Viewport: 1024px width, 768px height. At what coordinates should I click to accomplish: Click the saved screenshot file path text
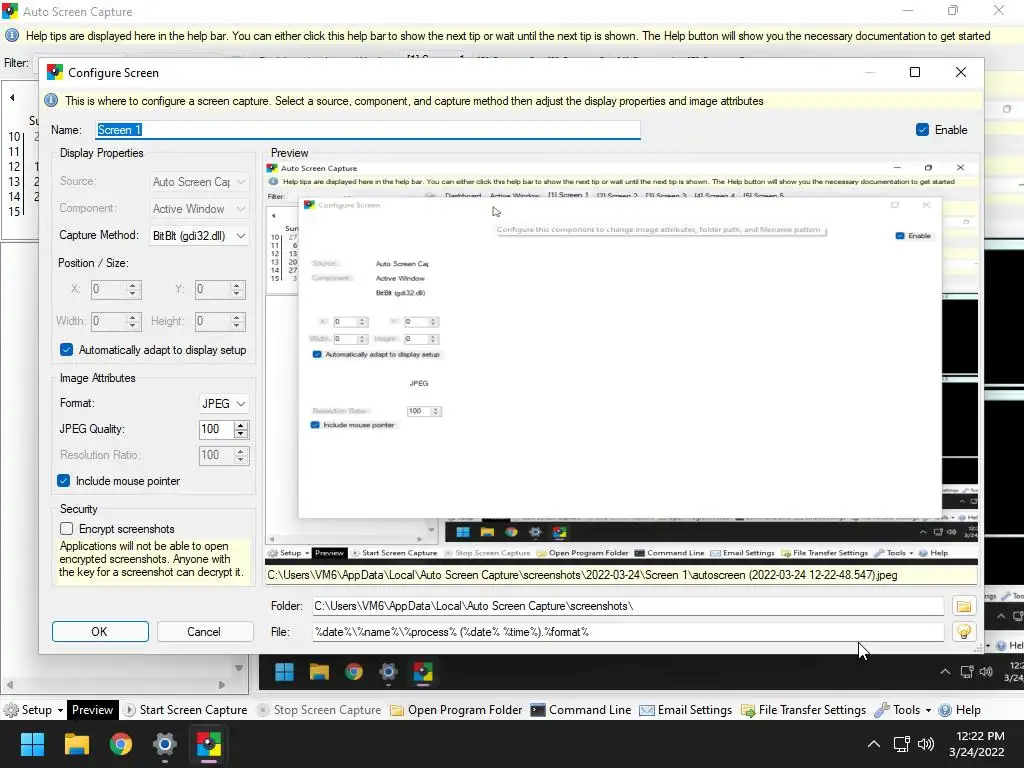coord(582,575)
